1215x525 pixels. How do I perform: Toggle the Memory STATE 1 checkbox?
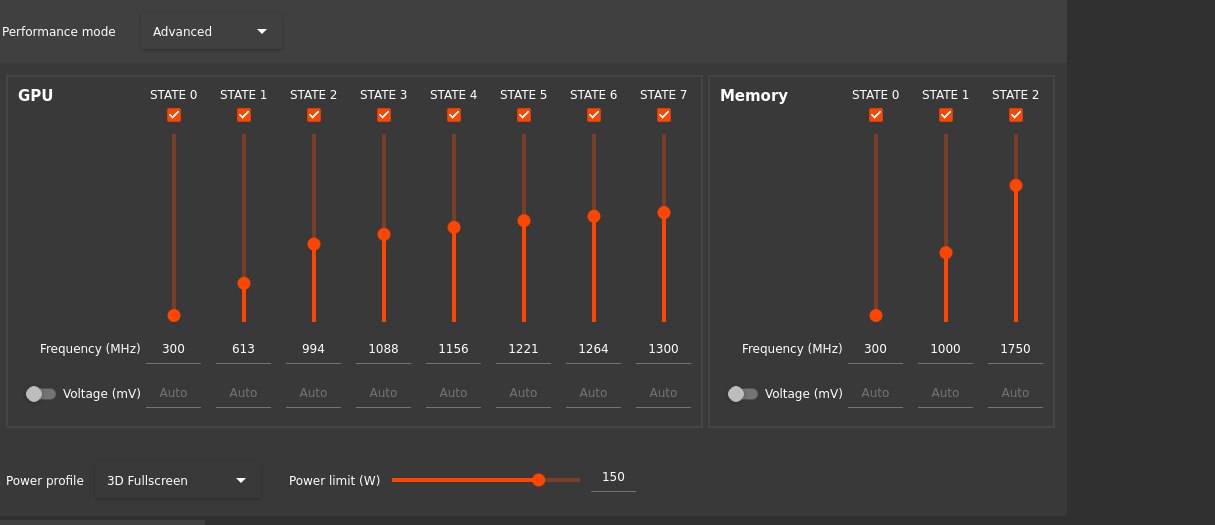point(946,115)
